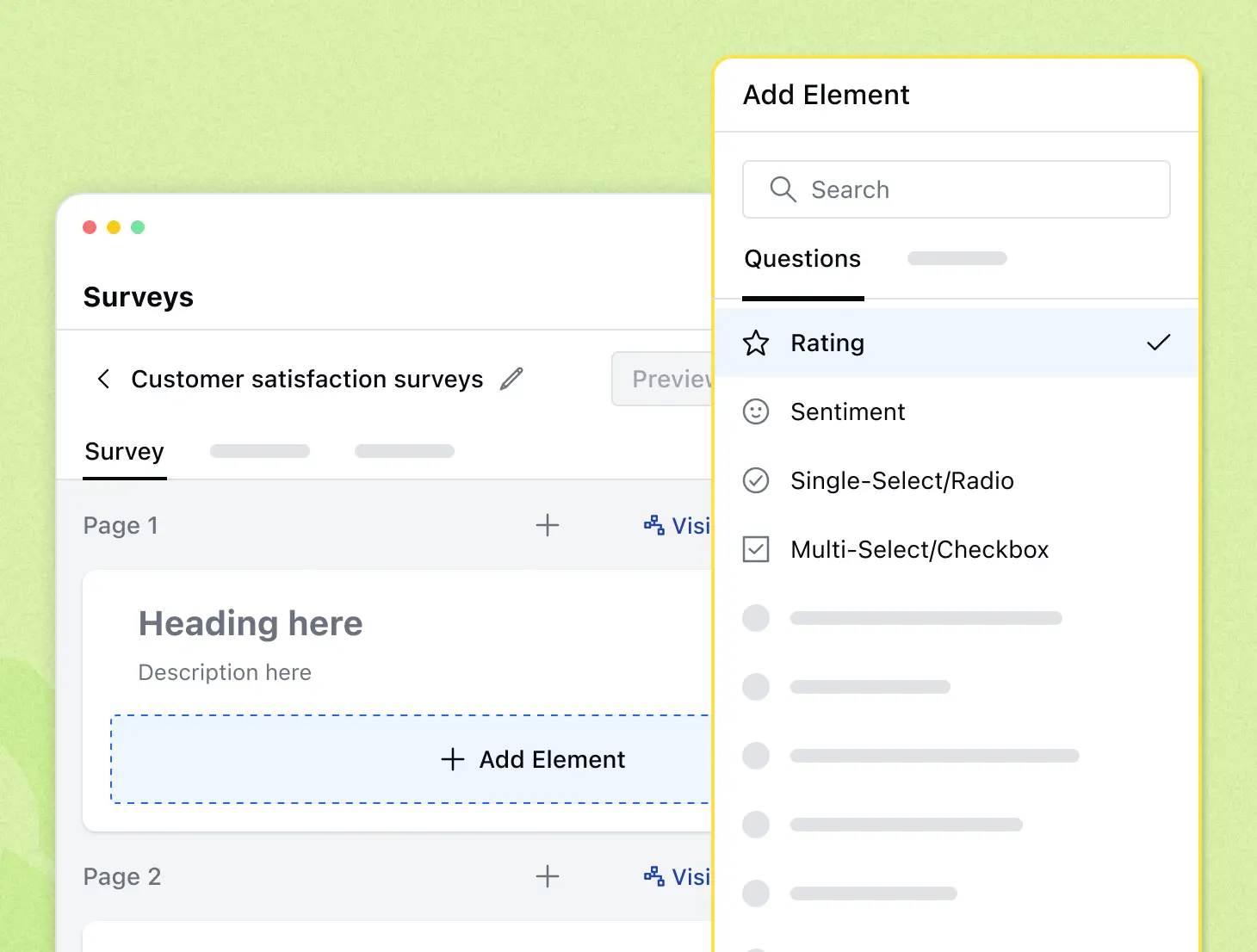Click the circled check icon for Single-Select/Radio
Screen dimensions: 1257x952
click(x=756, y=480)
